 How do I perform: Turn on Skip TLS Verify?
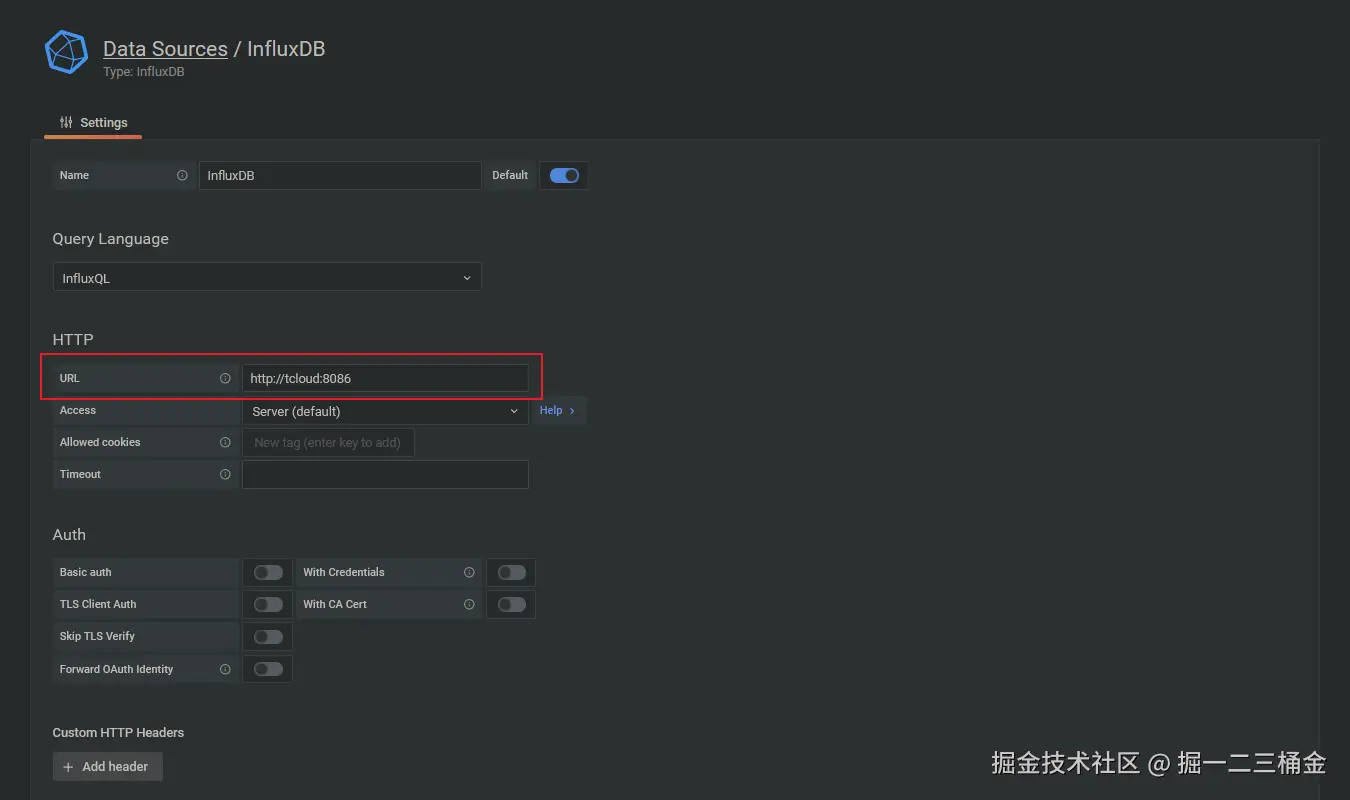tap(268, 636)
